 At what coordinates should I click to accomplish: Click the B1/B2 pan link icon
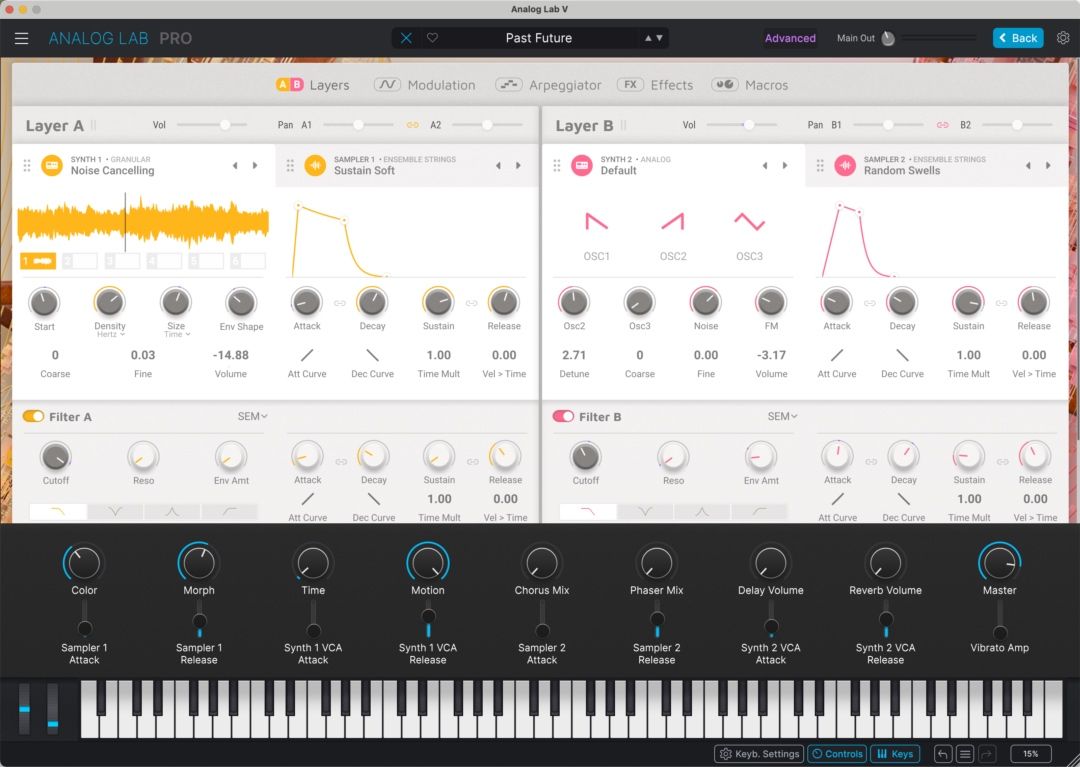pos(942,125)
